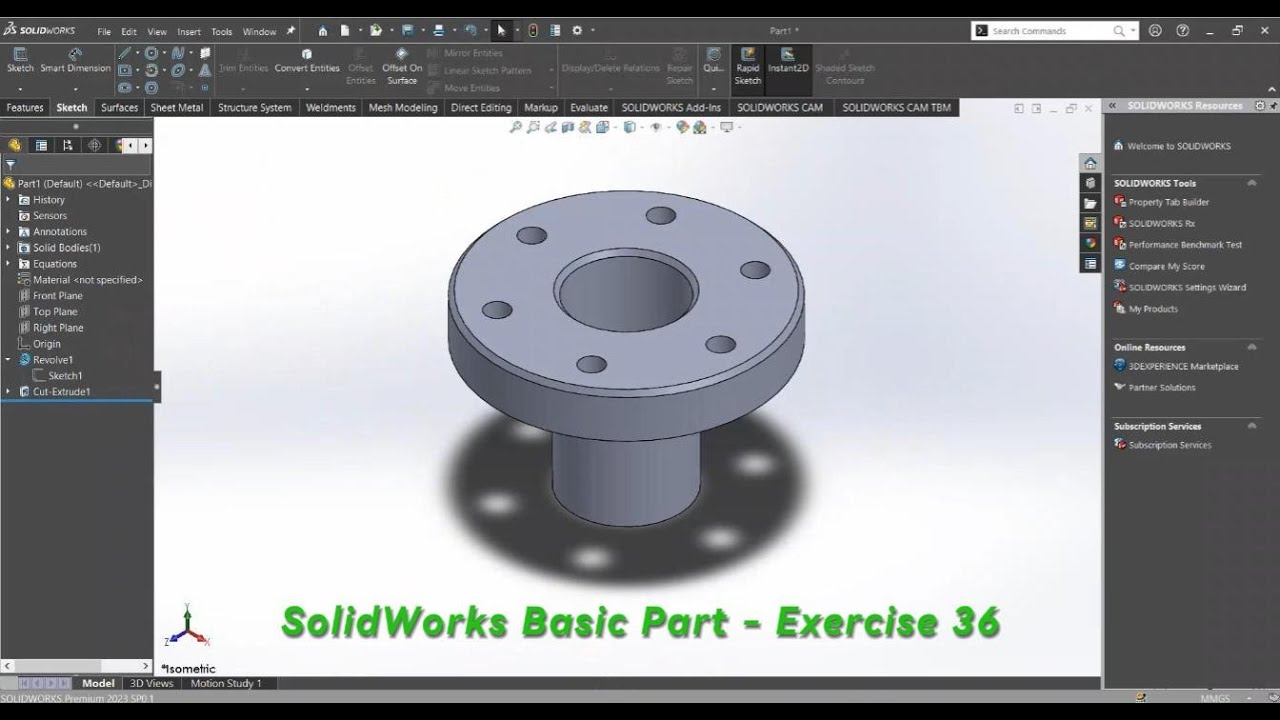The image size is (1280, 720).
Task: Open PropertyManager tab icon
Action: click(x=41, y=145)
